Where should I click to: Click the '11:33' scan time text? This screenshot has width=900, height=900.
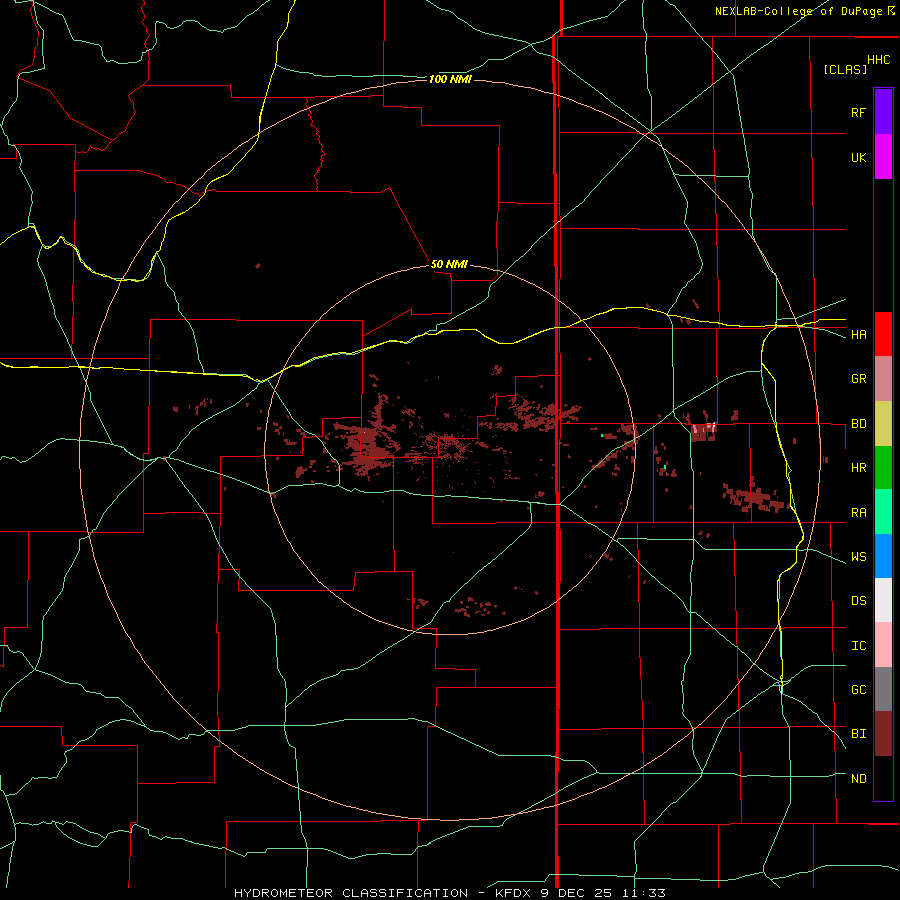coord(645,893)
